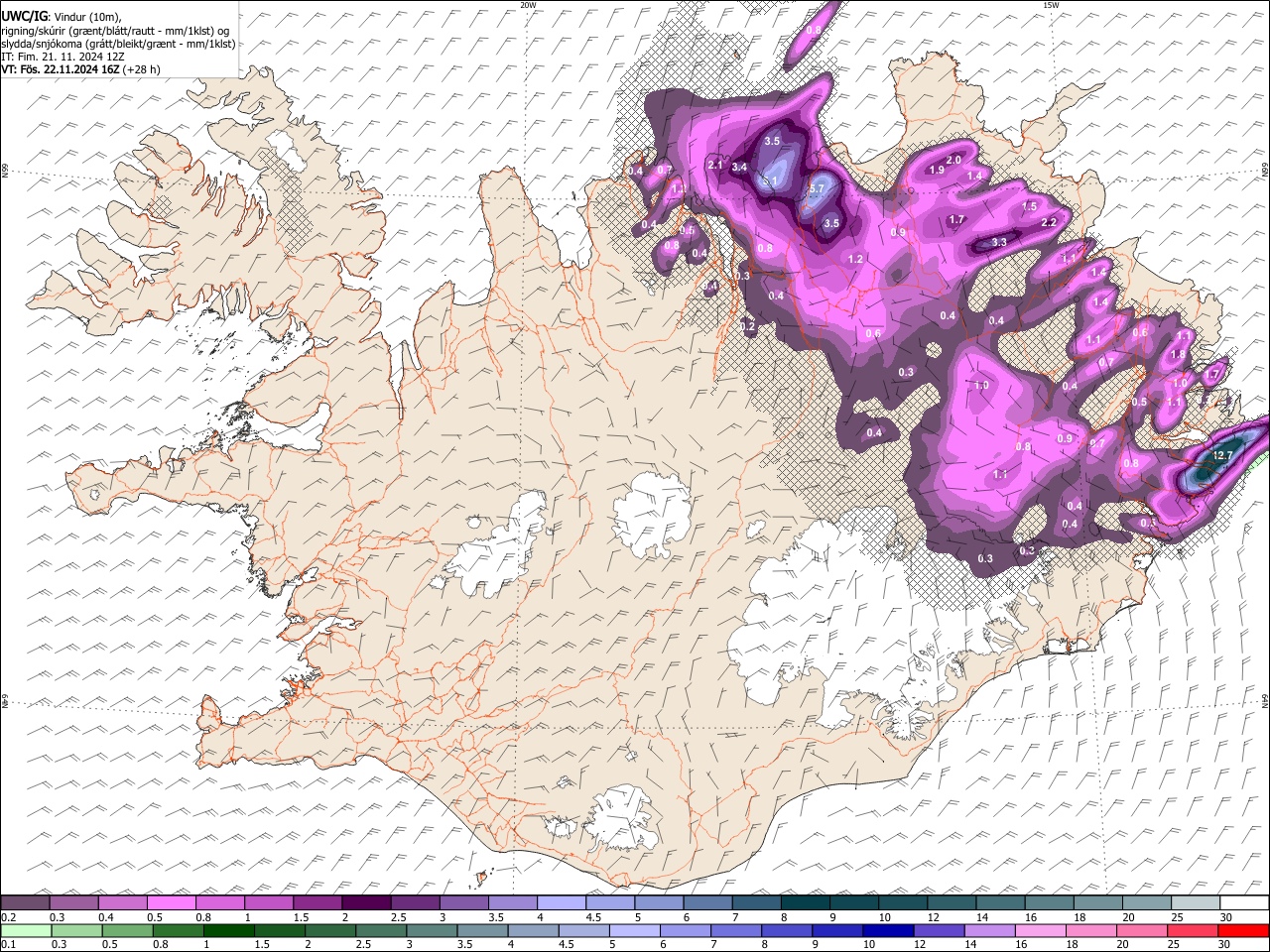Click the valid time 'VT: Fös. 22.11.2024 16Z'
Screen dimensions: 1270x952
coord(61,69)
